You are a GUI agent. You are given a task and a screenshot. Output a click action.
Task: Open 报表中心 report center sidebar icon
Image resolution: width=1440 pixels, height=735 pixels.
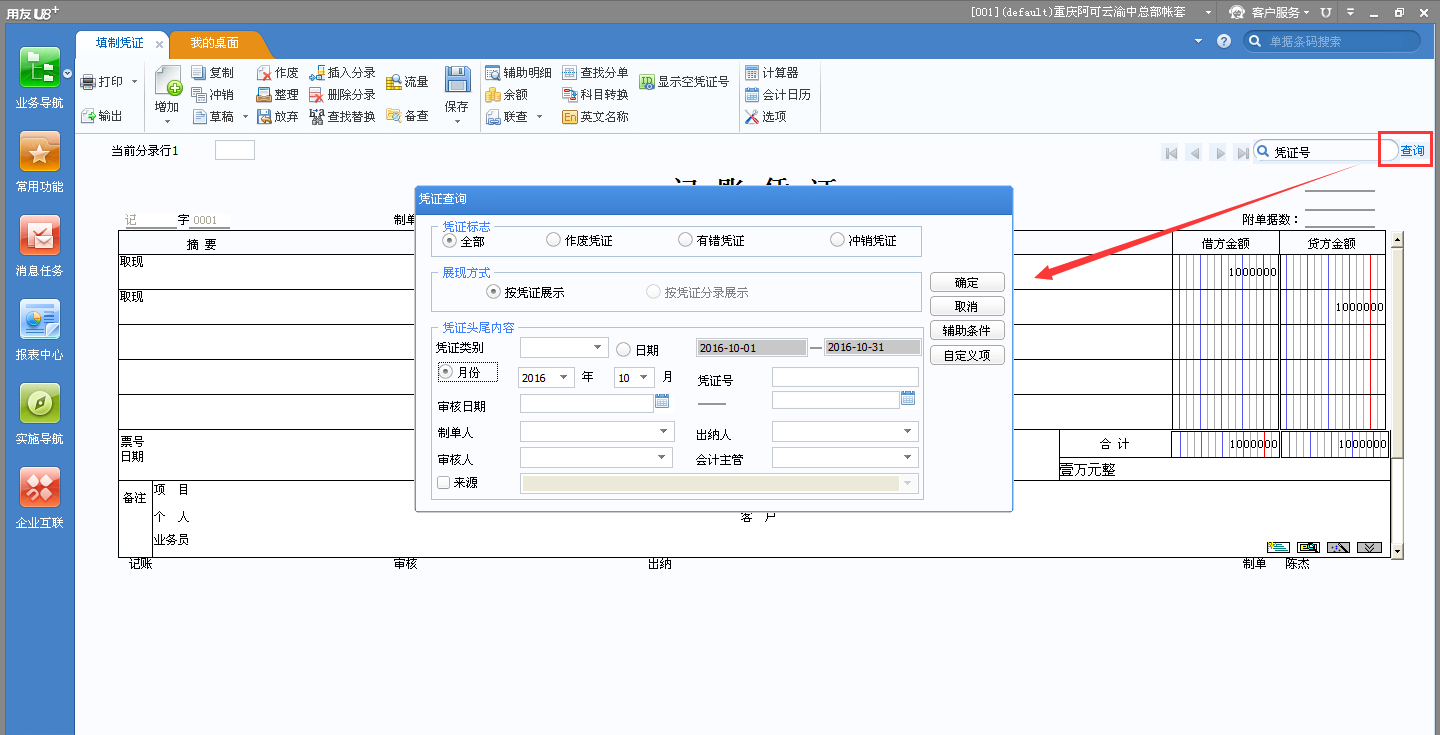coord(39,320)
